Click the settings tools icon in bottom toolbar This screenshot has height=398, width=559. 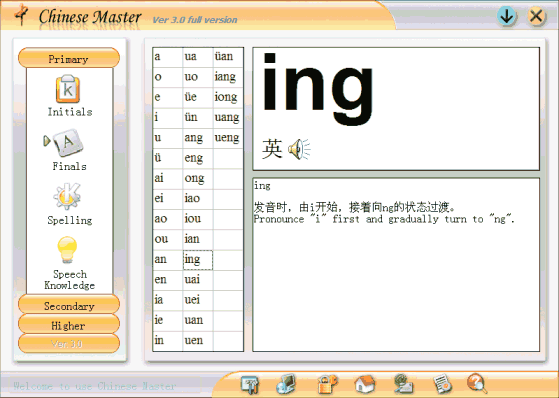click(x=250, y=384)
